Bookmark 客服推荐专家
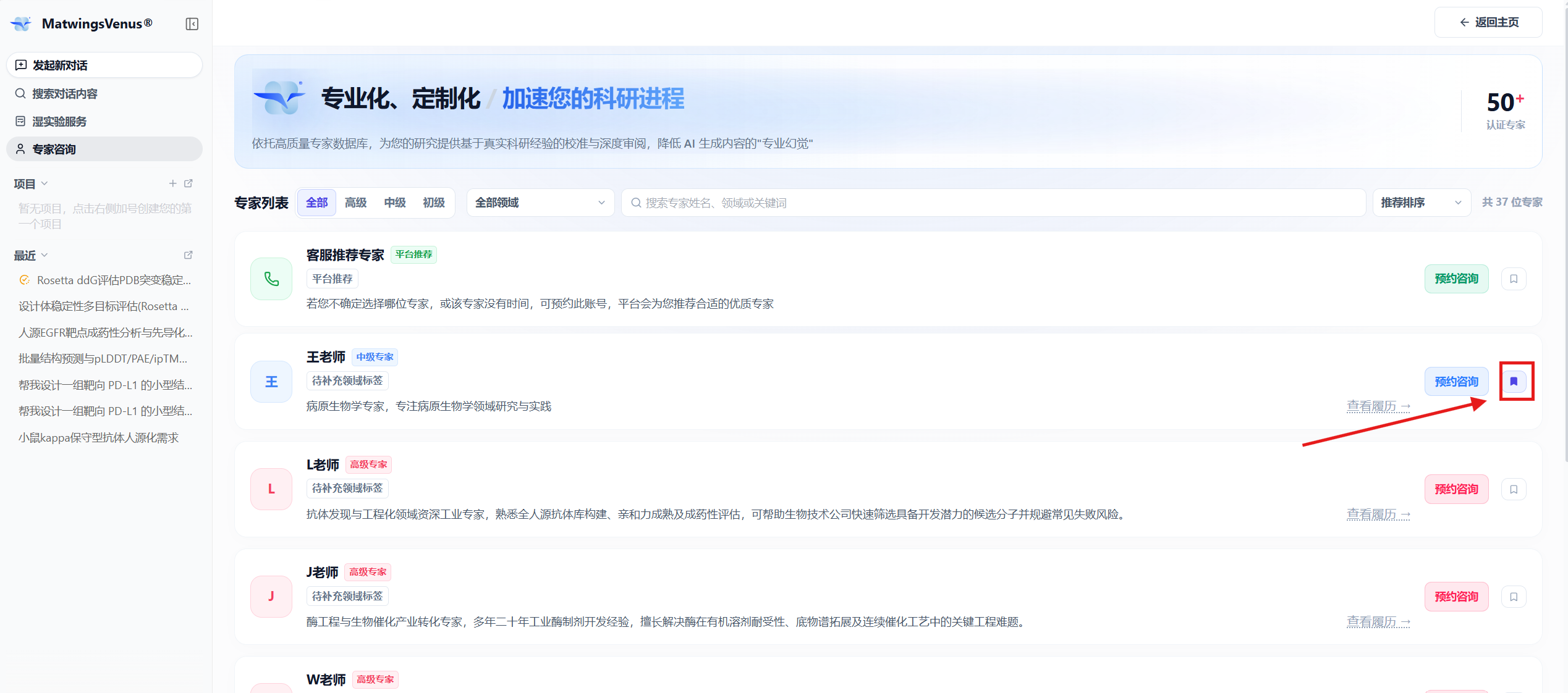The width and height of the screenshot is (1568, 693). [x=1514, y=279]
